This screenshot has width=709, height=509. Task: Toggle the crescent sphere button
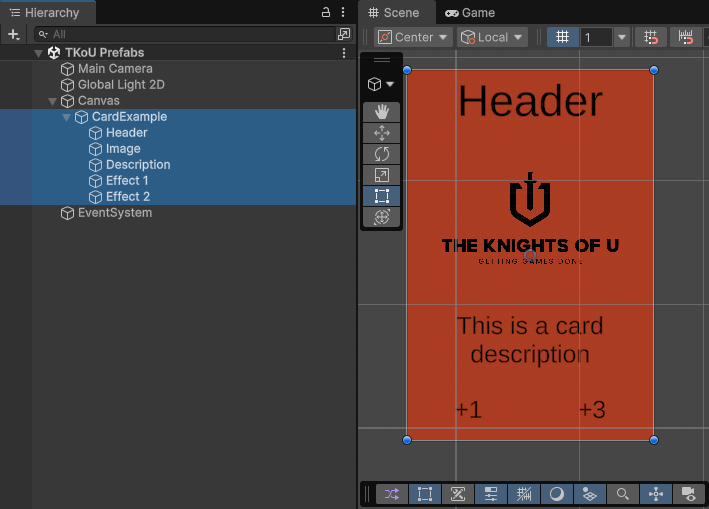[x=557, y=494]
